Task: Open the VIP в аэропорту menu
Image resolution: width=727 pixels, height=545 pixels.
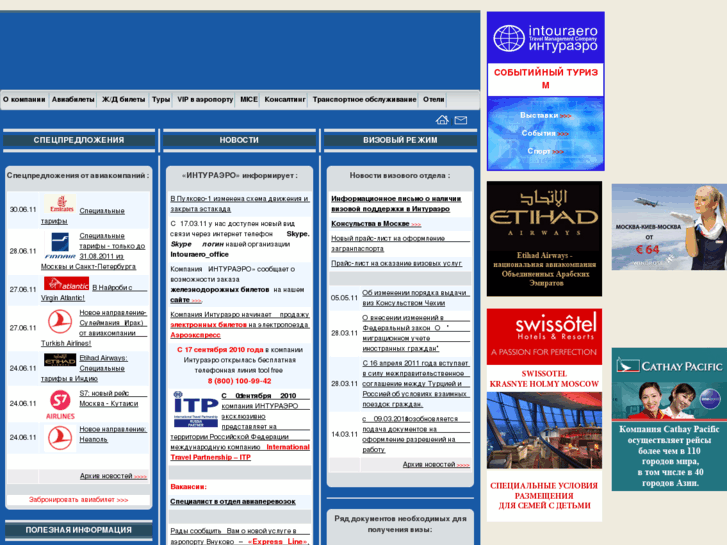Action: pos(204,100)
